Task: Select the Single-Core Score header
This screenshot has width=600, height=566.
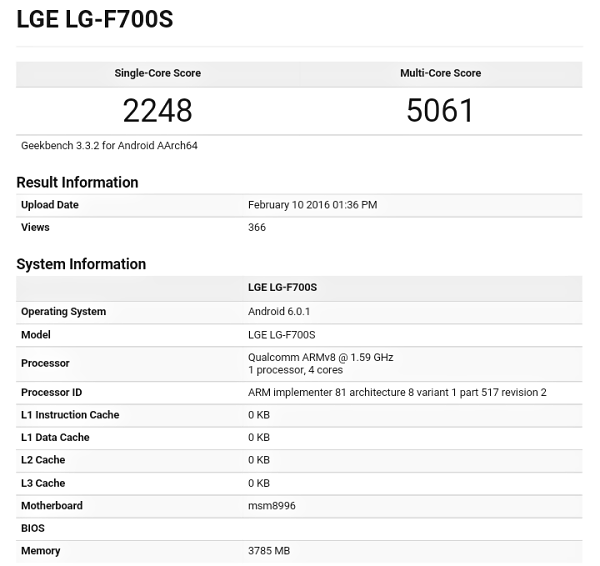Action: 157,73
